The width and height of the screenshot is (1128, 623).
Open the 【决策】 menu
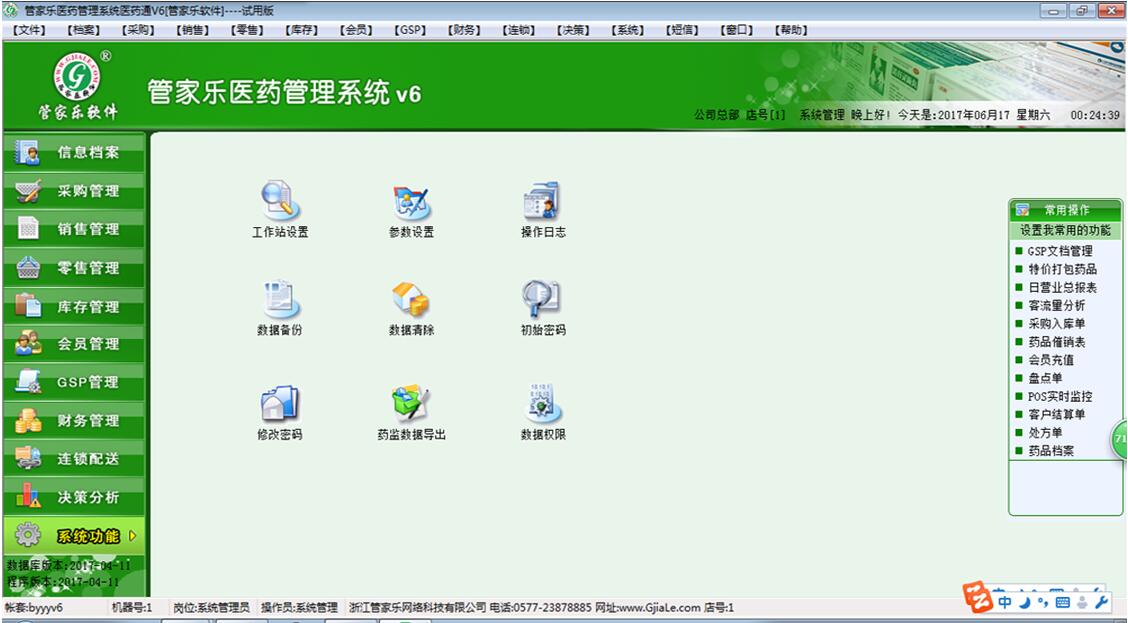[573, 30]
